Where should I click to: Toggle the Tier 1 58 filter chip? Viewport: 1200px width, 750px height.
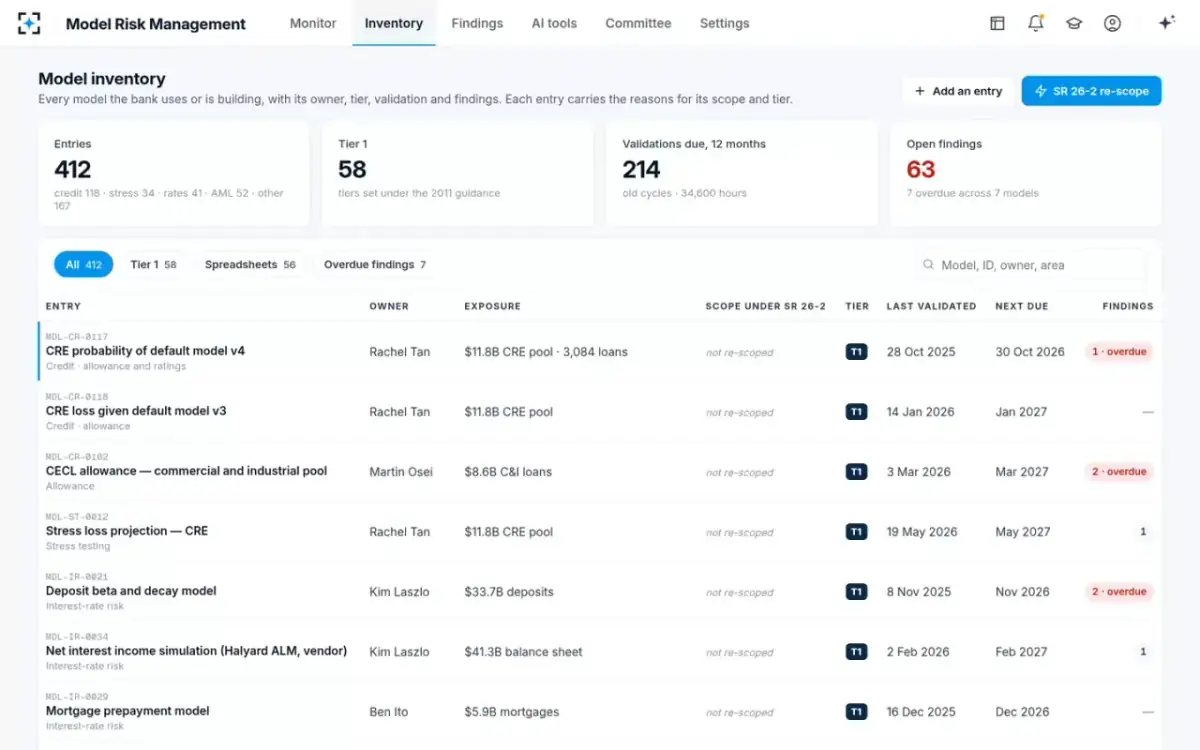pos(153,265)
